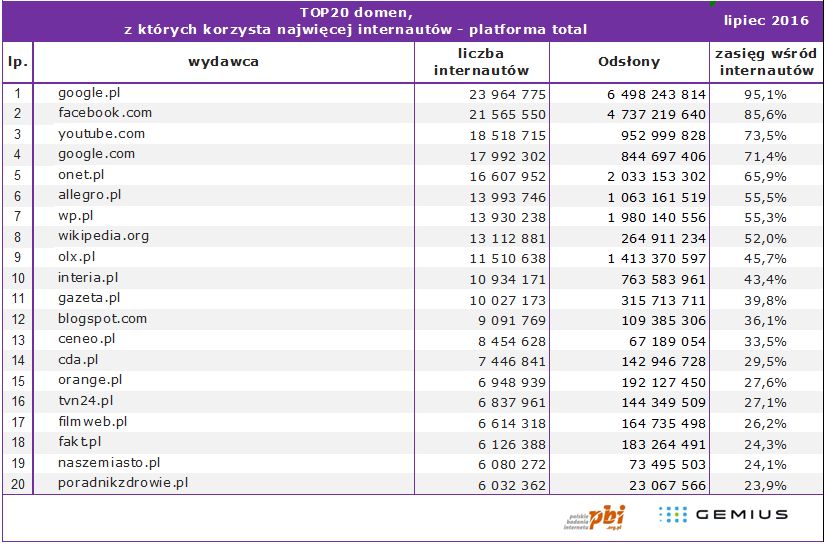Viewport: 827px width, 545px height.
Task: Select the blogspot.com domain cell
Action: point(102,319)
